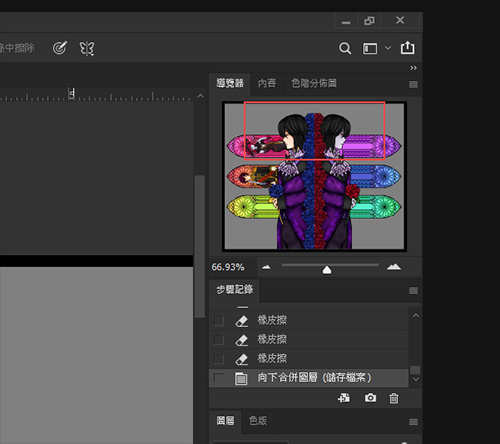Screen dimensions: 500x444
Task: Click the navigator preview thumbnail
Action: tap(314, 176)
